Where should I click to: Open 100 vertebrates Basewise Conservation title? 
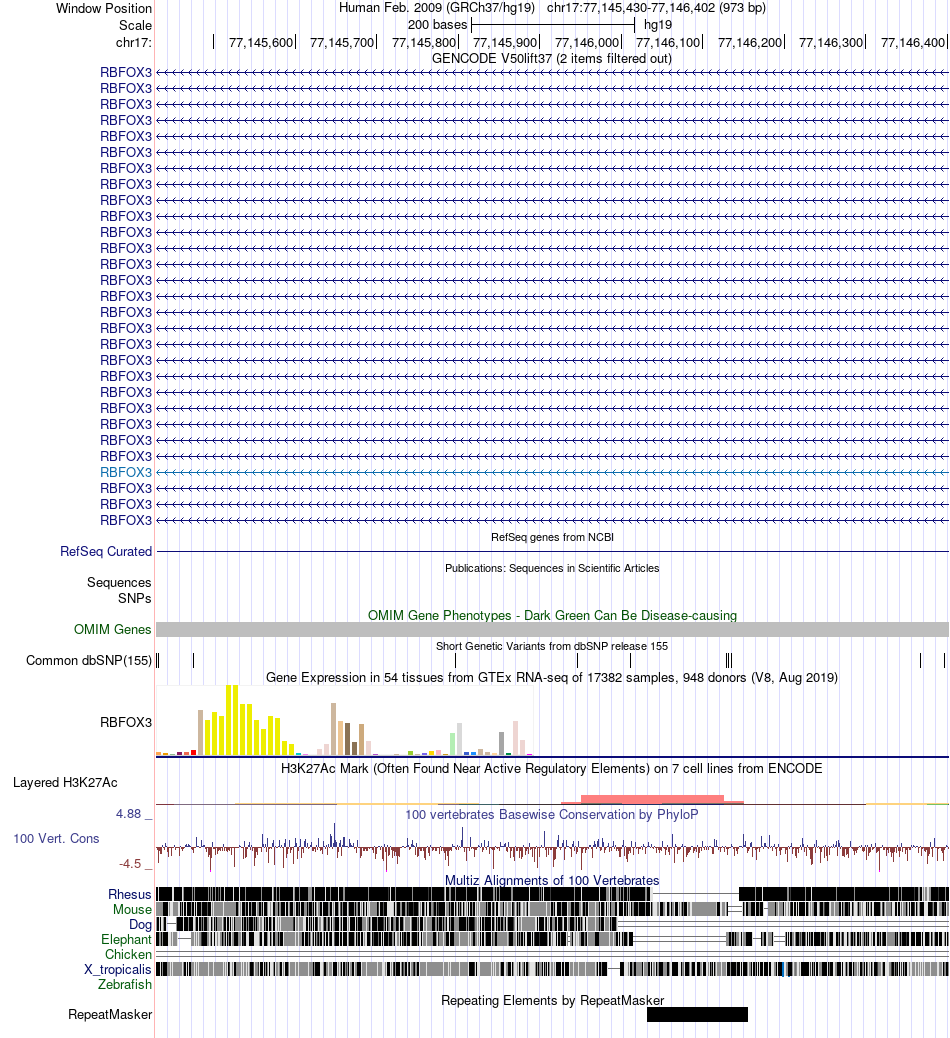(x=552, y=814)
